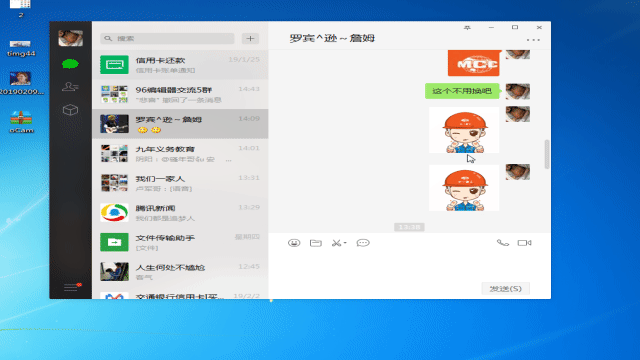Click the plus button to start chat
The width and height of the screenshot is (640, 360).
point(250,38)
